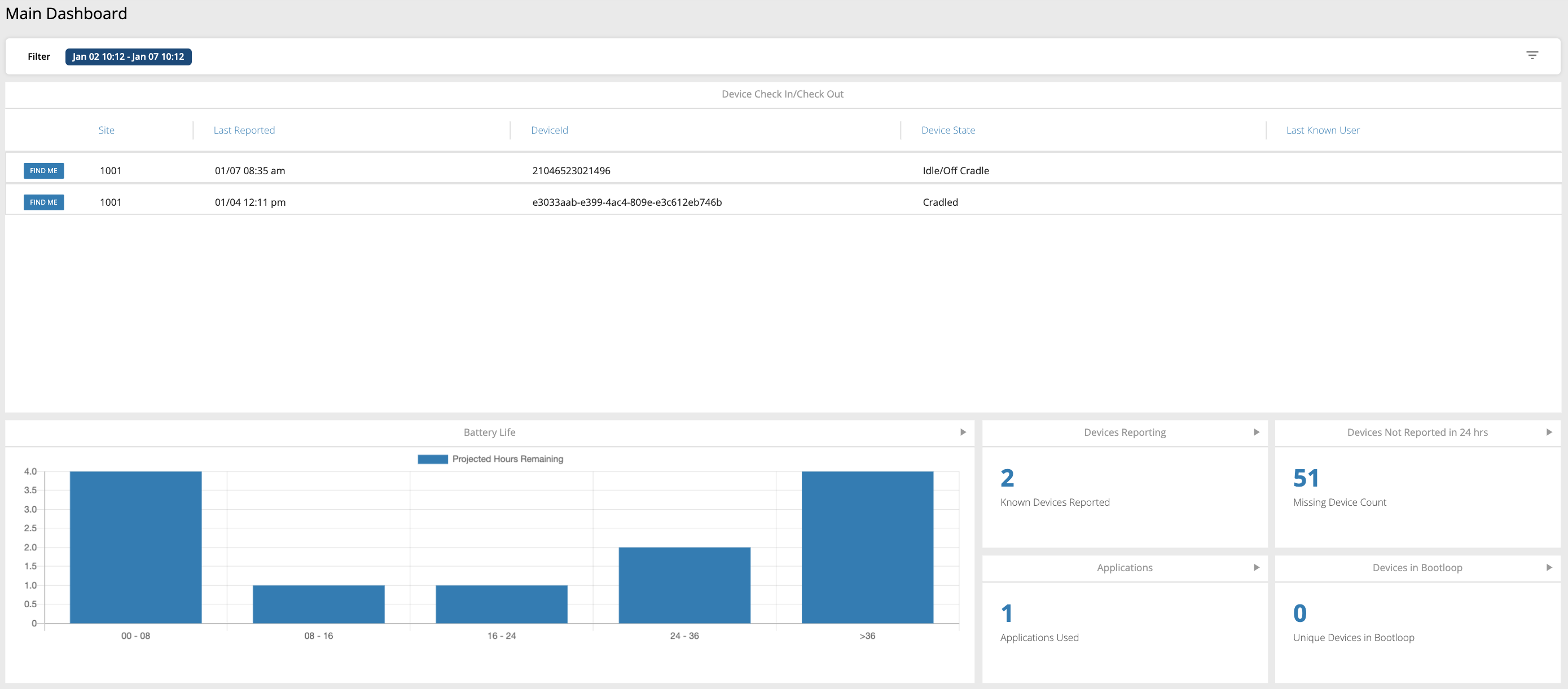The height and width of the screenshot is (689, 1568).
Task: Open the filter options icon
Action: (1532, 55)
